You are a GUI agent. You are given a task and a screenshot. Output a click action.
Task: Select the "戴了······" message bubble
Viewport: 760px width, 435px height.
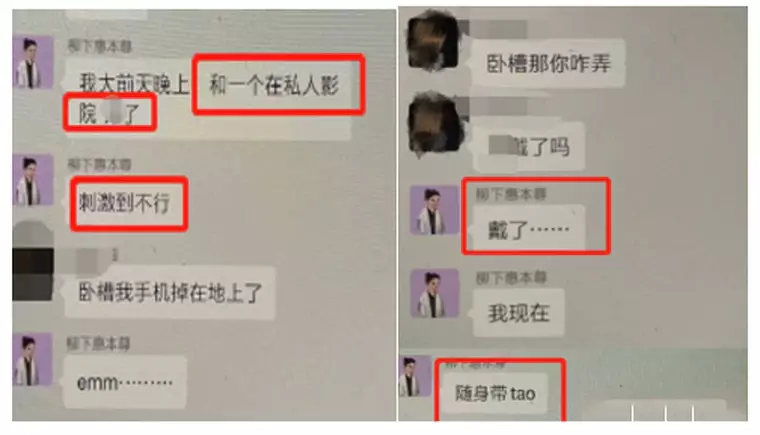coord(529,229)
